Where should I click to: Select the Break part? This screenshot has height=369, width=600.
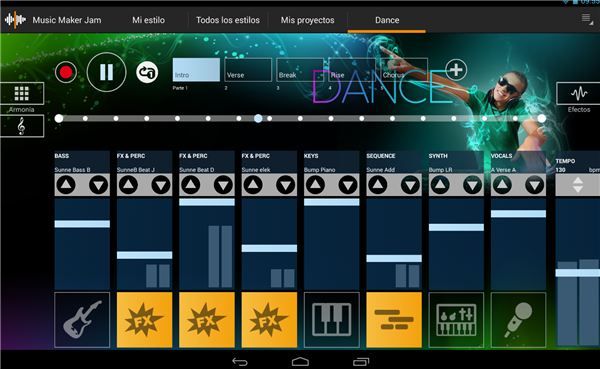300,70
